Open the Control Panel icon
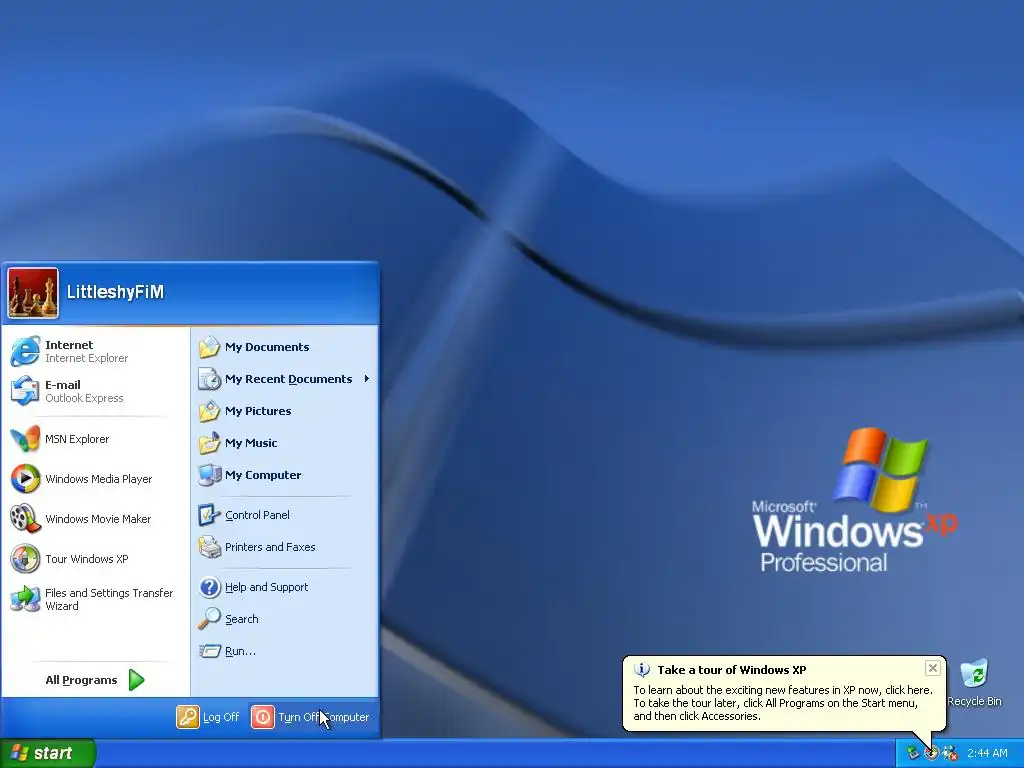Screen dimensions: 1024x768 point(210,515)
